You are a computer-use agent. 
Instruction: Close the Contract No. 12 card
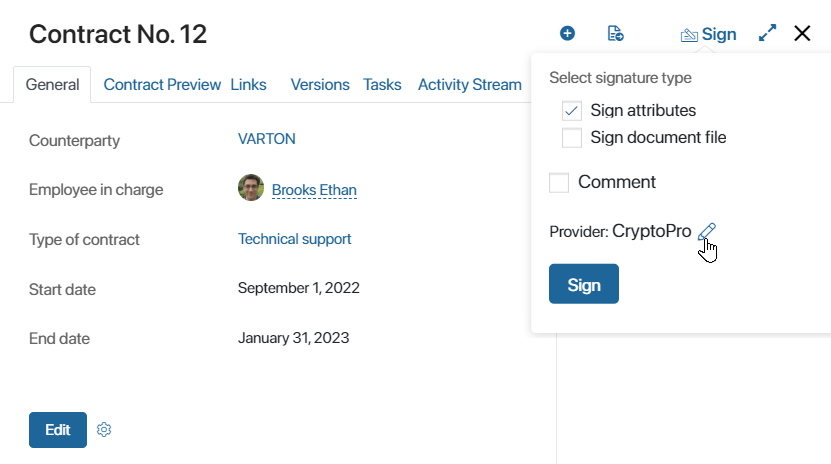point(802,33)
